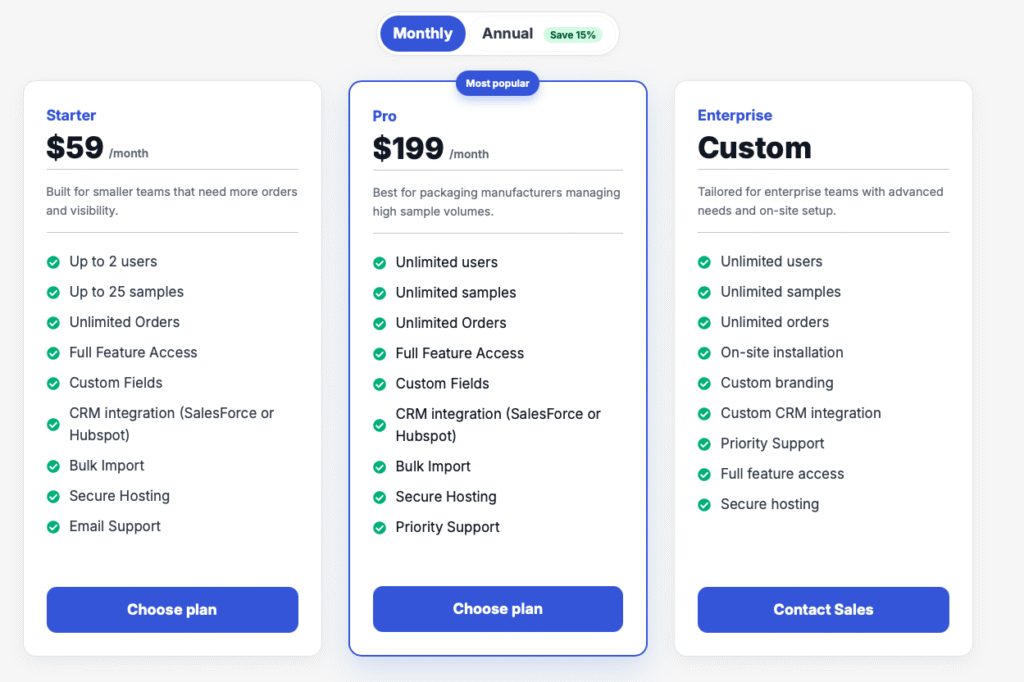Switch billing to Monthly
Image resolution: width=1024 pixels, height=682 pixels.
[422, 34]
